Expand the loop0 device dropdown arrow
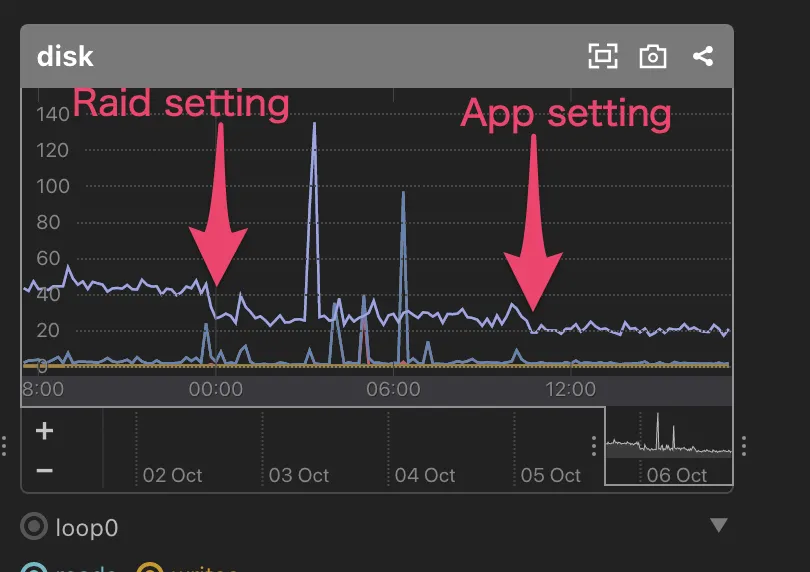Screen dimensions: 810x572 tap(718, 526)
